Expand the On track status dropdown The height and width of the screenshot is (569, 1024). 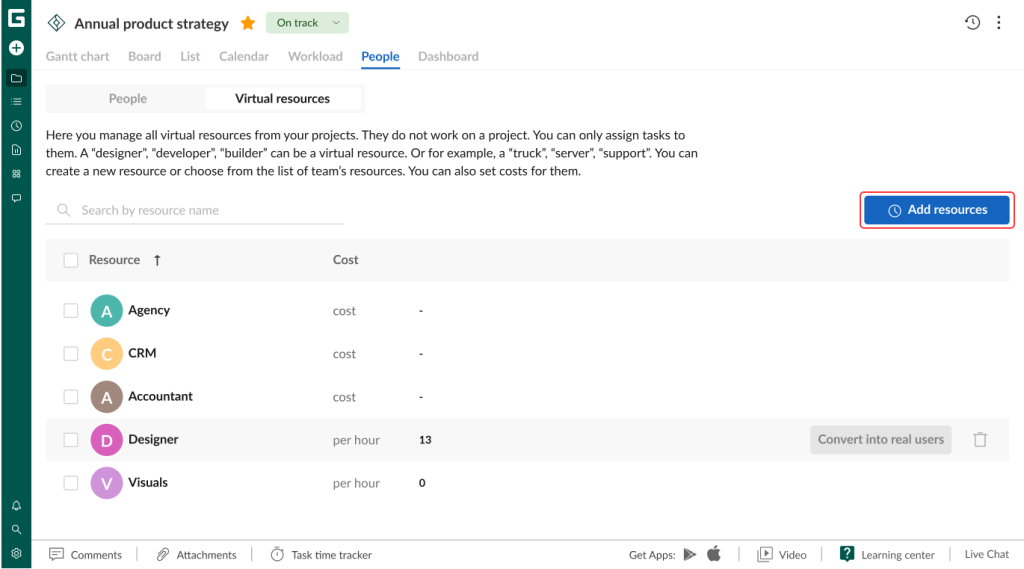(307, 23)
